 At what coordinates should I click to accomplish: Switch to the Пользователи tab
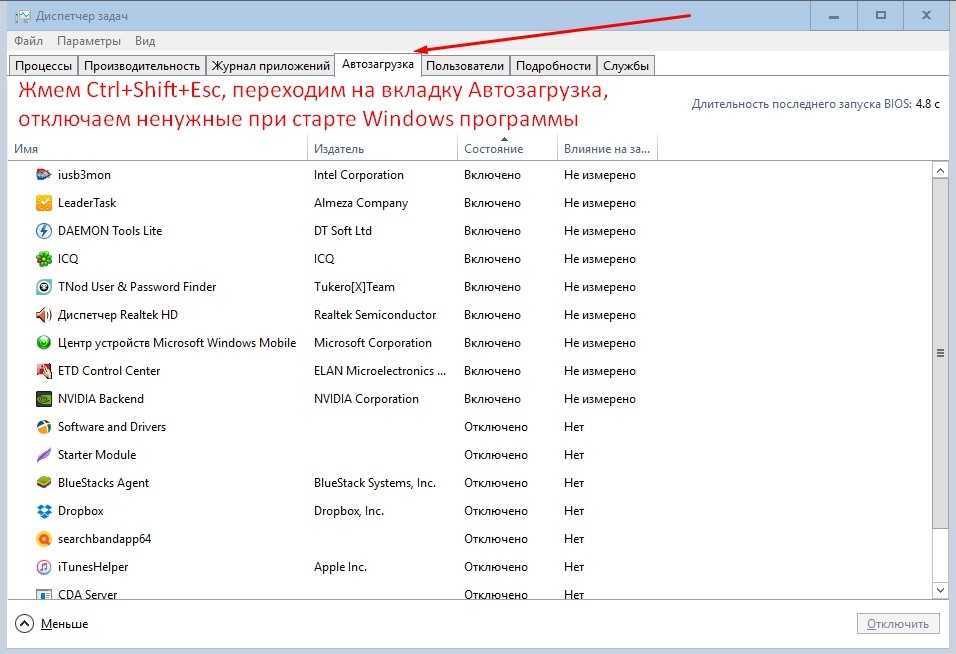pos(465,66)
